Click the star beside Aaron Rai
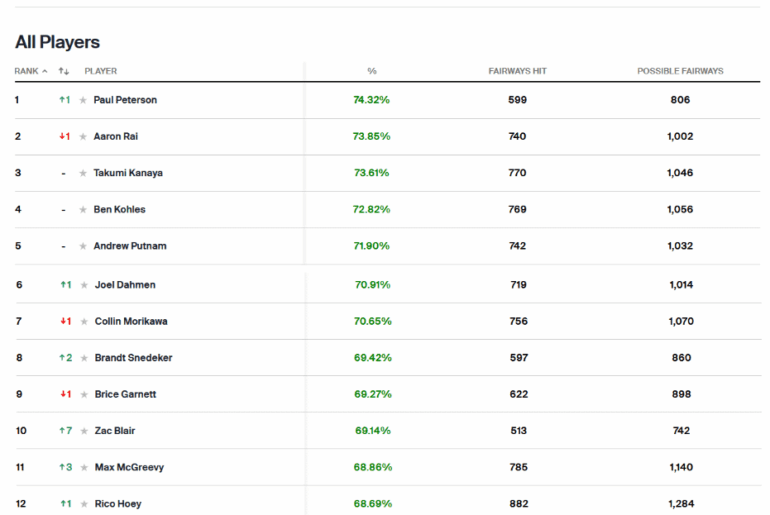Screen dimensions: 770x515 (x=83, y=136)
